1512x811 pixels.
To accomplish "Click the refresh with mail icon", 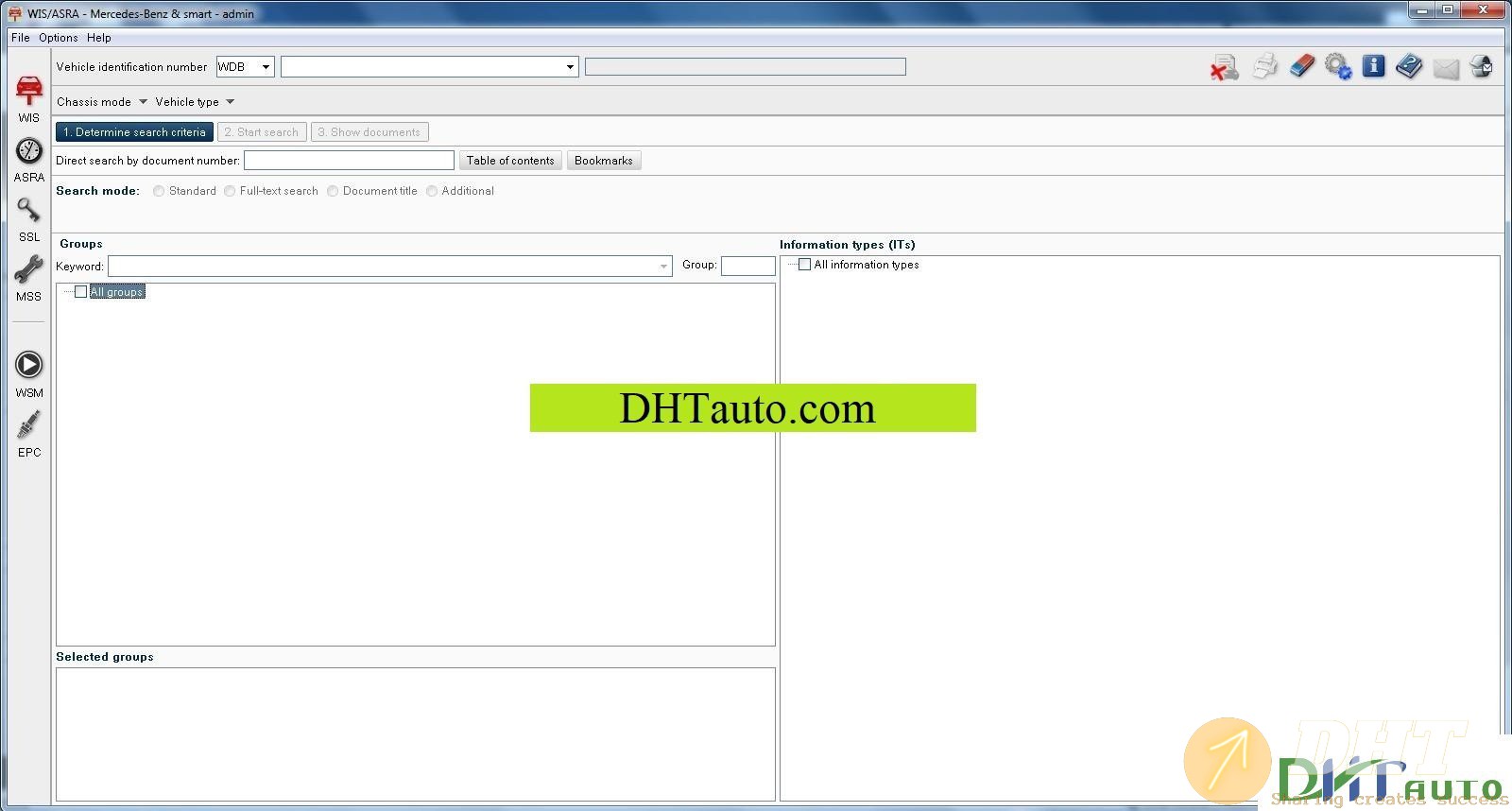I will [x=1482, y=66].
